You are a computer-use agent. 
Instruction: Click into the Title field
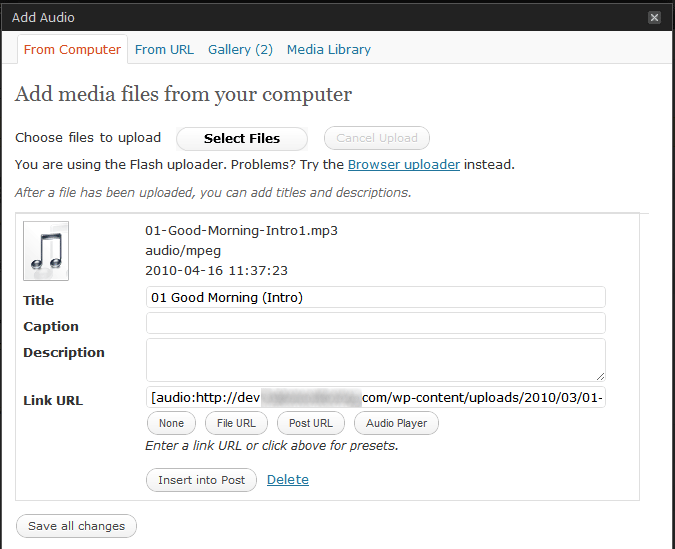(x=375, y=297)
